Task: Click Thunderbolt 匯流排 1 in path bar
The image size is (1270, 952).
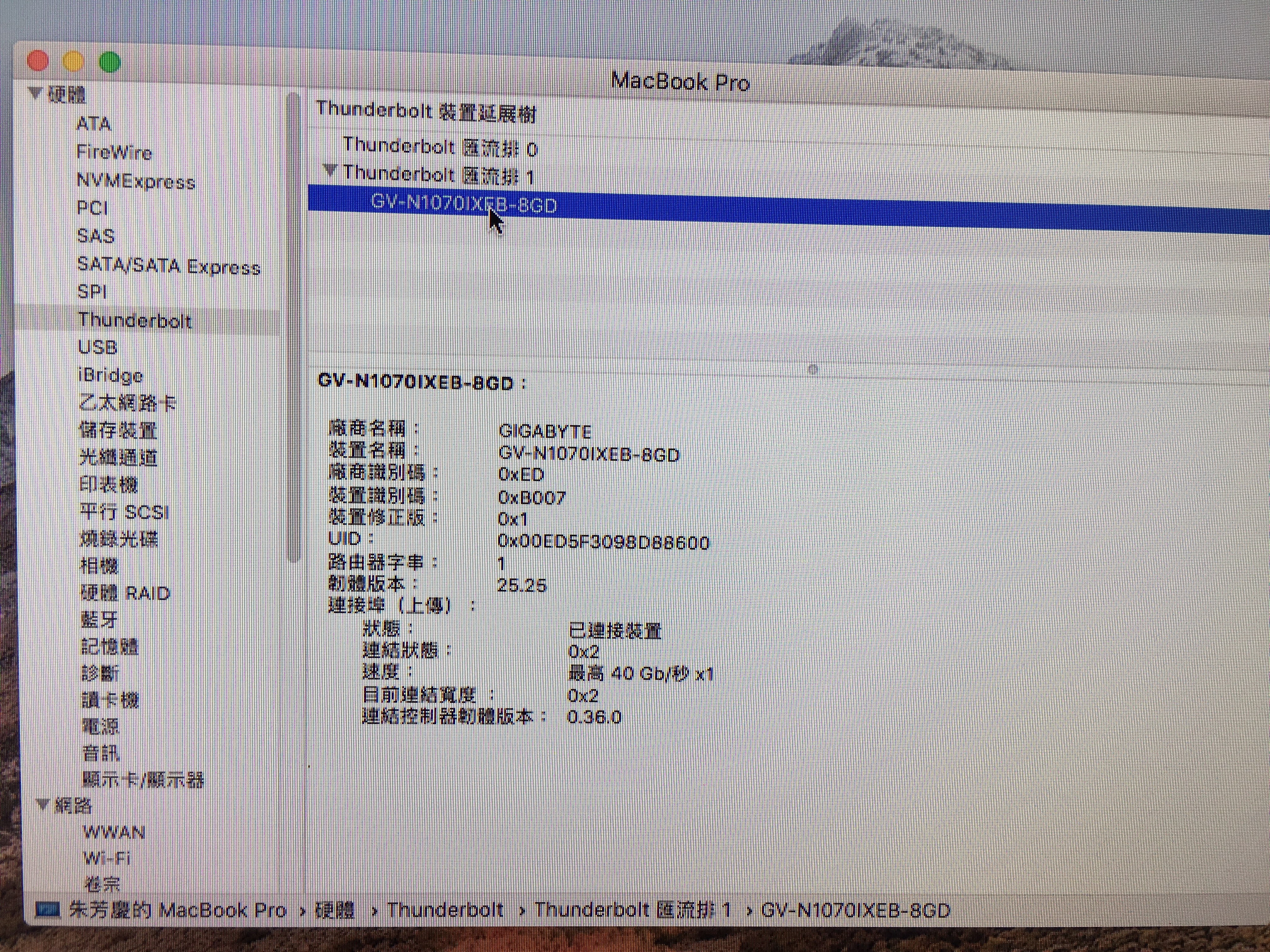Action: coord(633,910)
